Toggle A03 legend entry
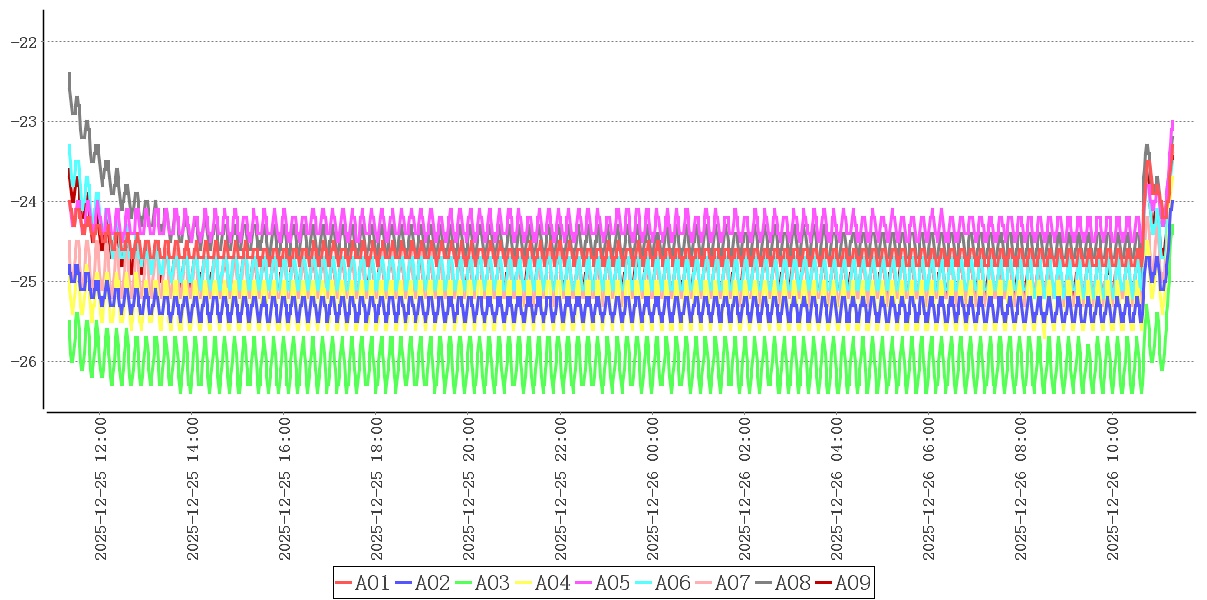The image size is (1207, 600). (x=492, y=583)
